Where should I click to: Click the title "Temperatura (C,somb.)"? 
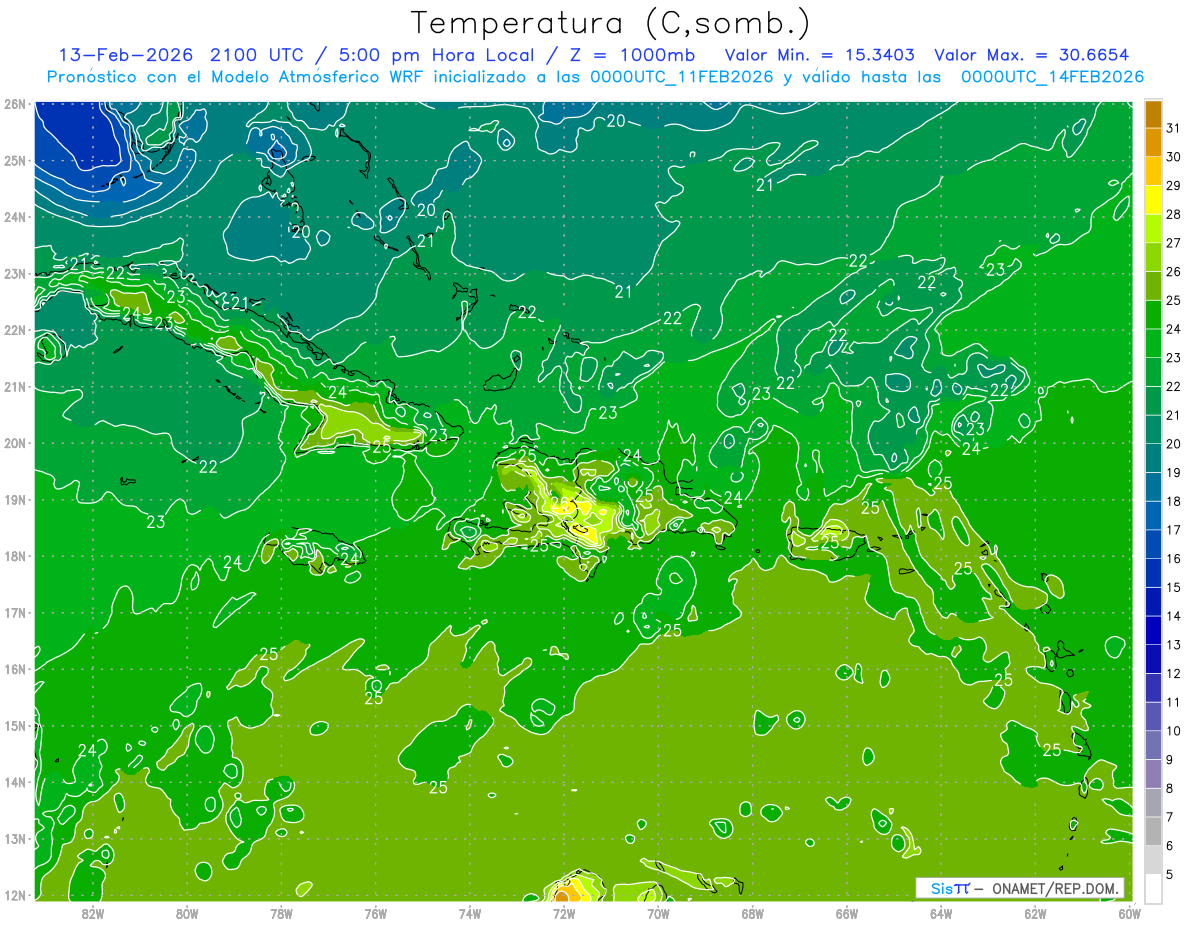[611, 23]
